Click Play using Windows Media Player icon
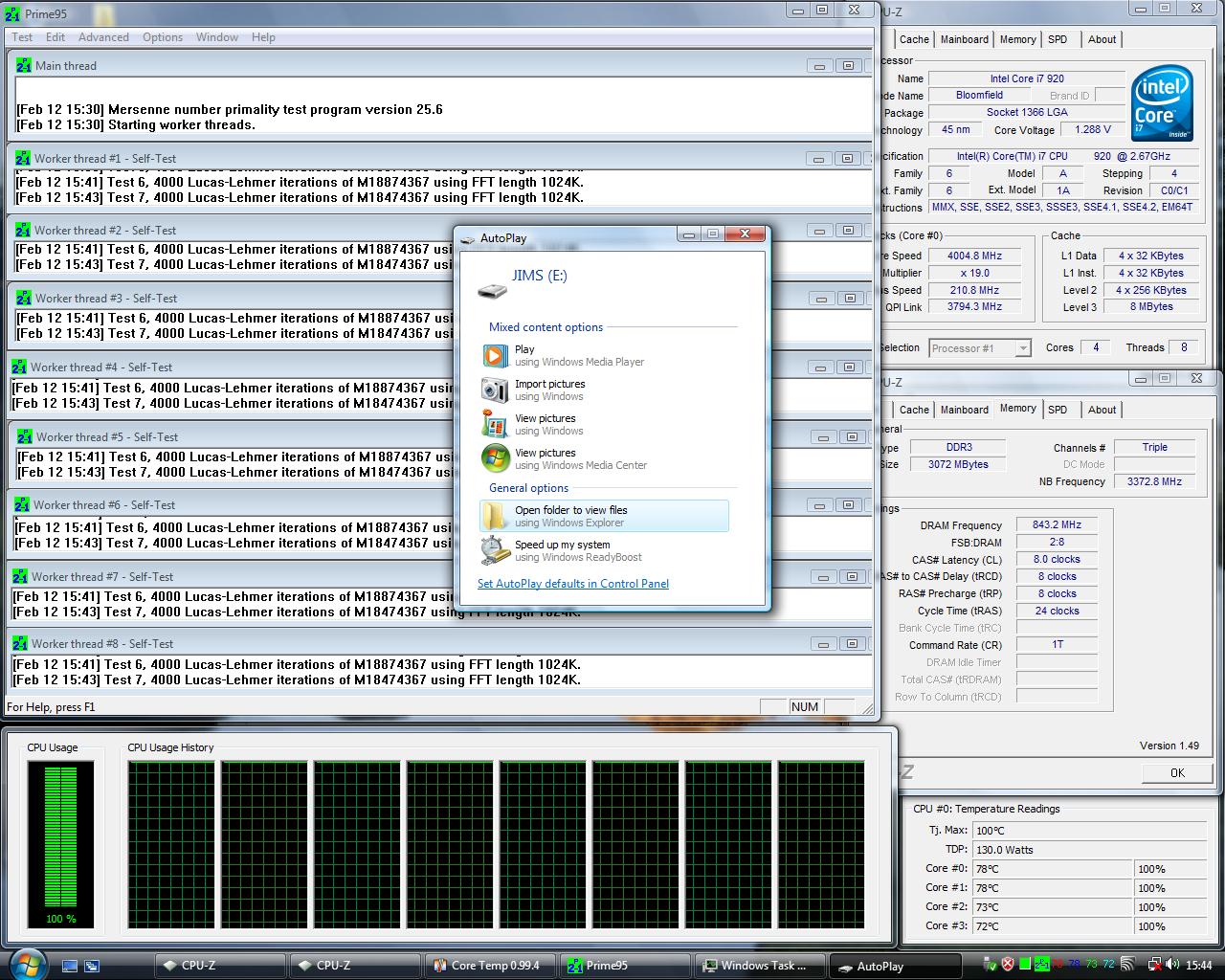 tap(495, 355)
